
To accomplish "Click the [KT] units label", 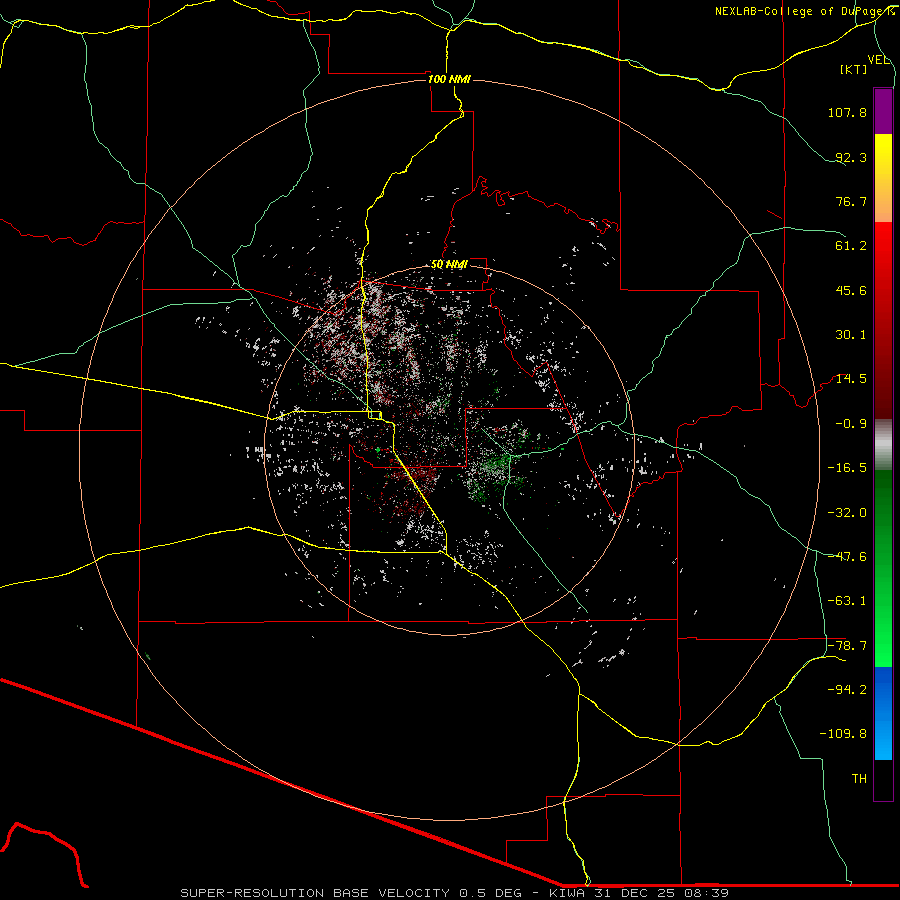I will tap(854, 70).
